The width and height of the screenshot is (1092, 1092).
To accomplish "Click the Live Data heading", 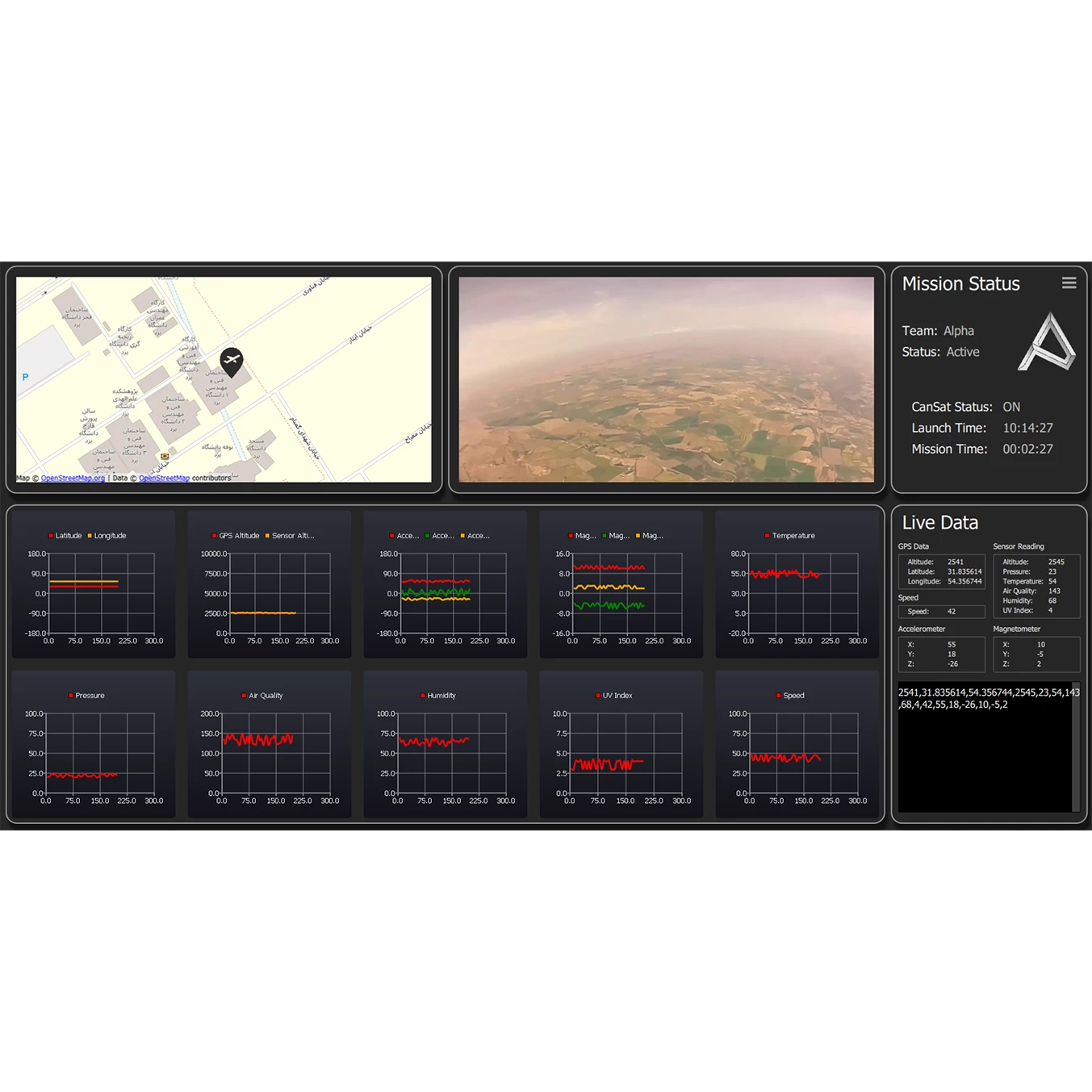I will [939, 522].
